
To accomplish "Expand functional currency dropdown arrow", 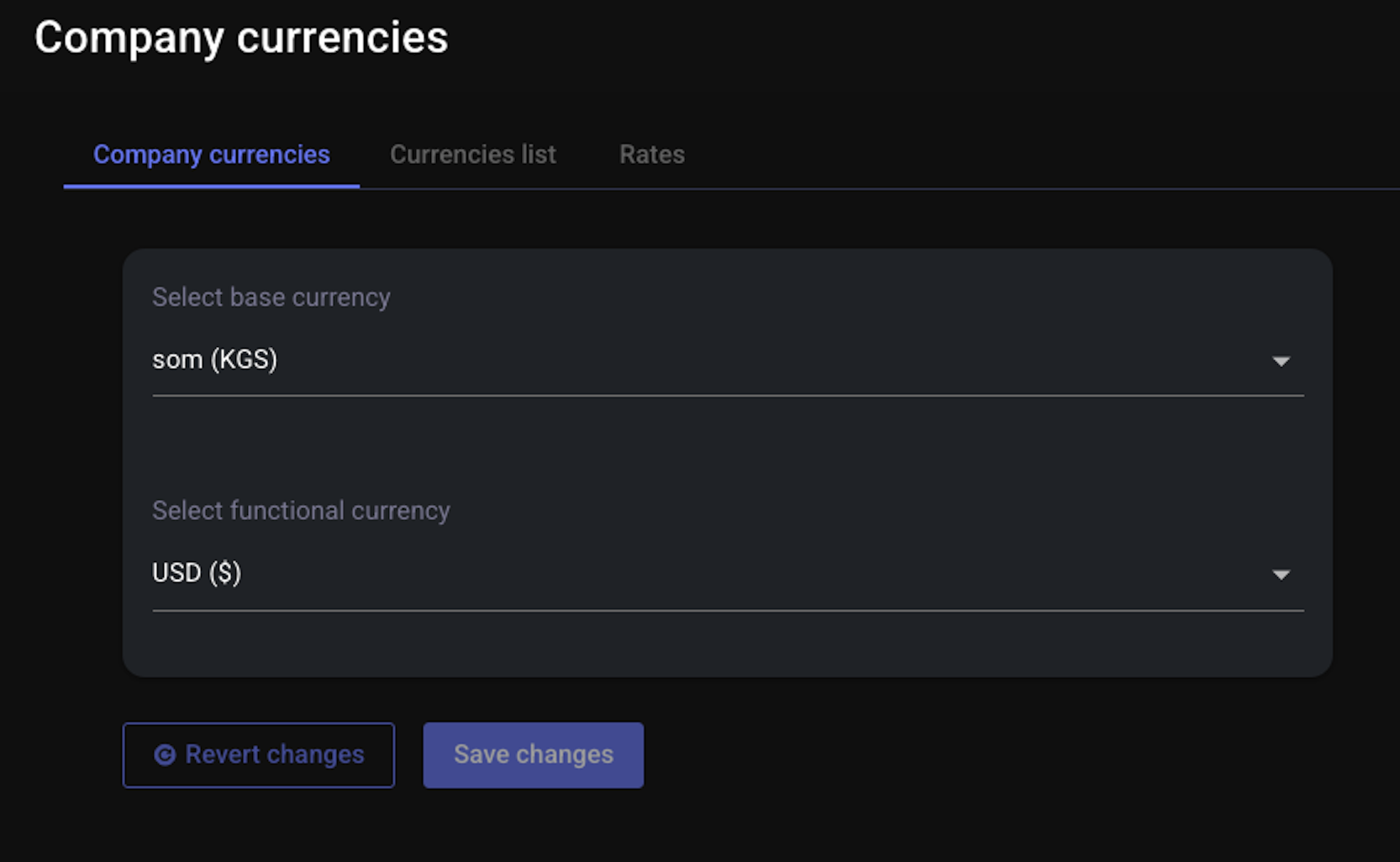I will (1281, 575).
